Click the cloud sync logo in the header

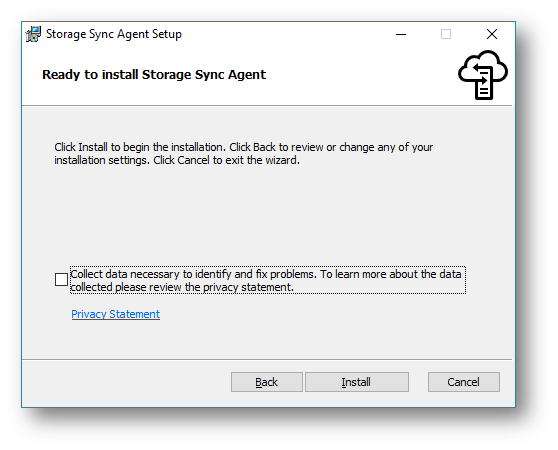point(483,75)
